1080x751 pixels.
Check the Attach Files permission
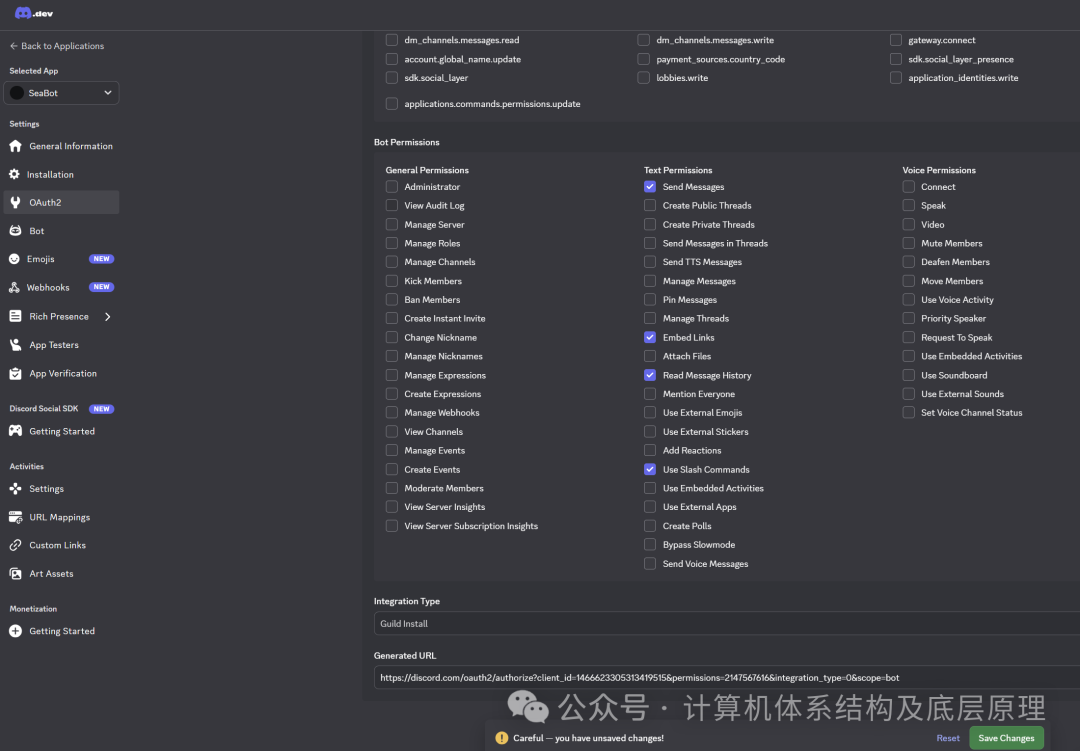click(x=650, y=356)
